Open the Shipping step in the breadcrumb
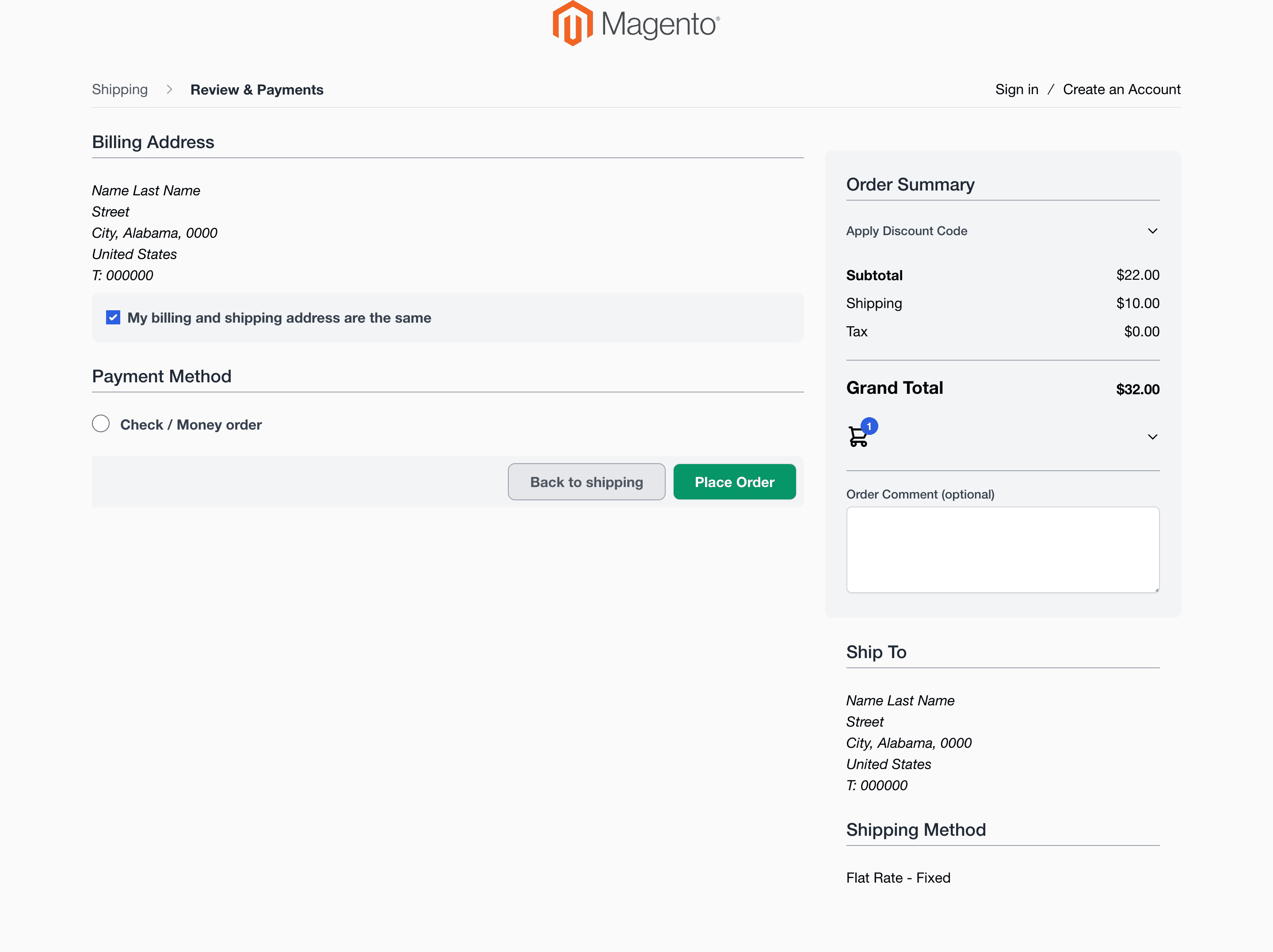This screenshot has width=1273, height=952. pyautogui.click(x=120, y=90)
